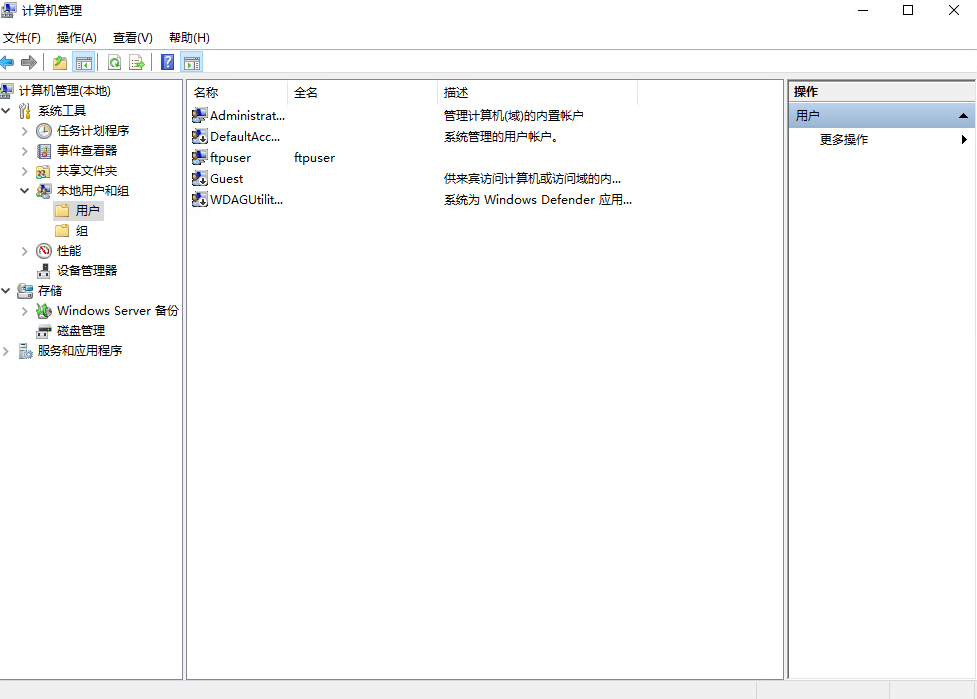Click the Disk Management icon

click(44, 331)
